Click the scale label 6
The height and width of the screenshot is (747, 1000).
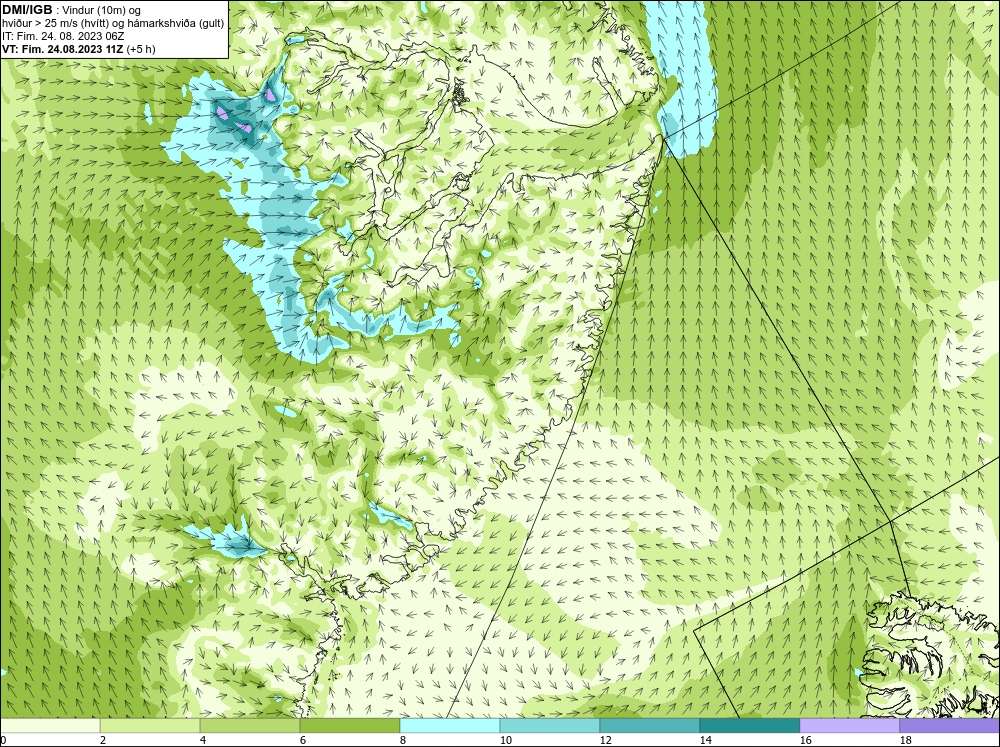click(x=303, y=740)
